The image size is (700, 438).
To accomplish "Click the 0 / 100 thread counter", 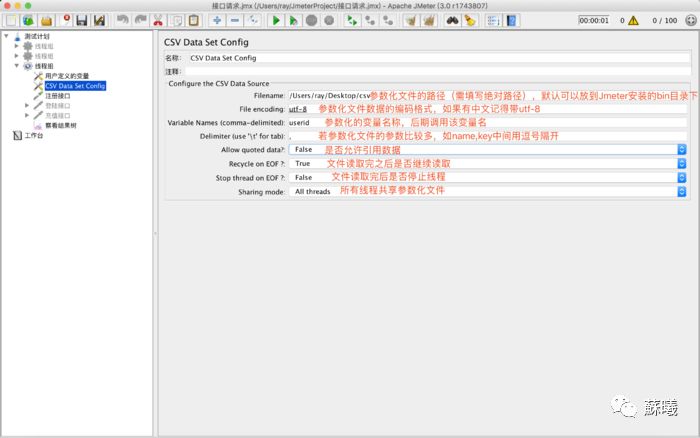I will pyautogui.click(x=664, y=21).
